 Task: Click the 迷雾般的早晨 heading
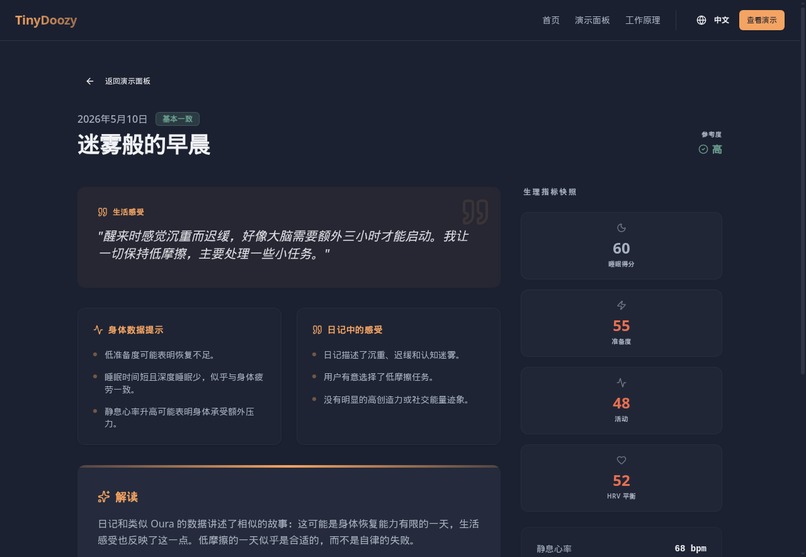click(144, 144)
